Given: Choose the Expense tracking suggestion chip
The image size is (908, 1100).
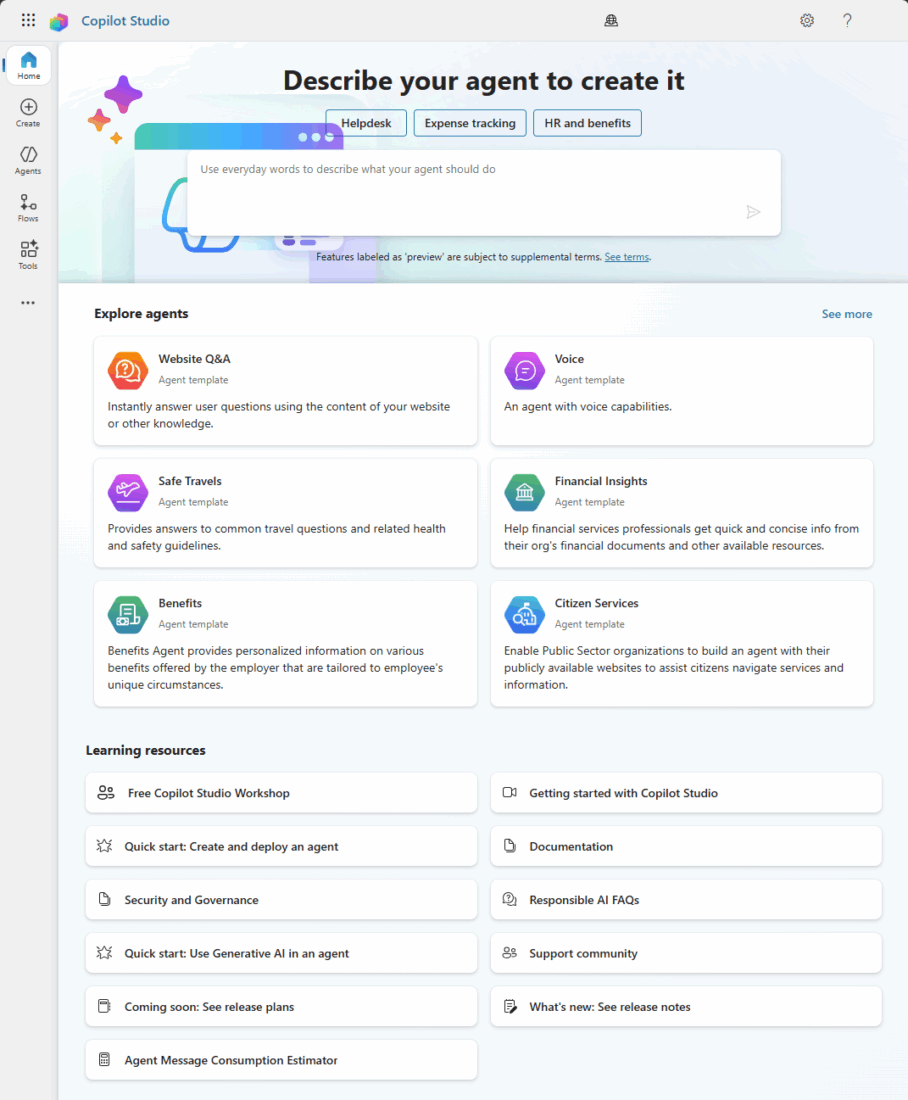Looking at the screenshot, I should coord(470,123).
